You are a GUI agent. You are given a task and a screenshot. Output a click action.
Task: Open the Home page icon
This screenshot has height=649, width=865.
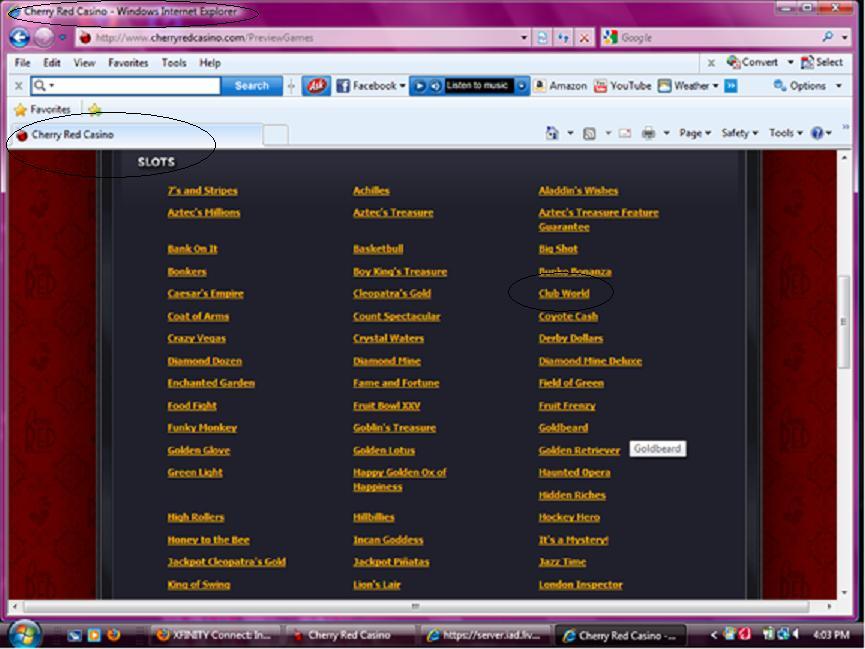coord(552,133)
